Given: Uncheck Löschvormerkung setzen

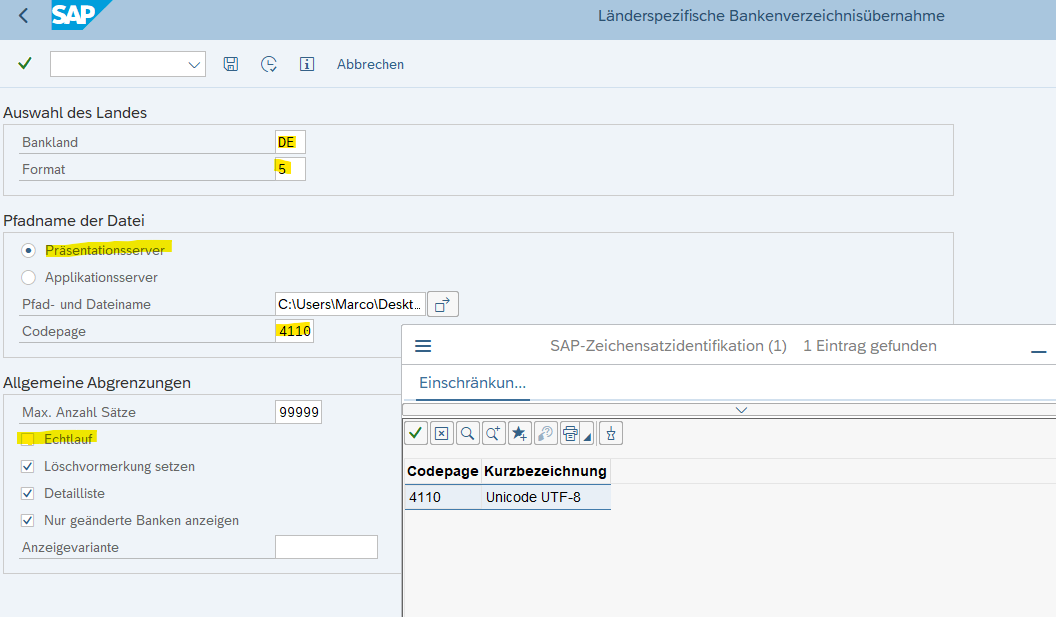Looking at the screenshot, I should [x=28, y=466].
